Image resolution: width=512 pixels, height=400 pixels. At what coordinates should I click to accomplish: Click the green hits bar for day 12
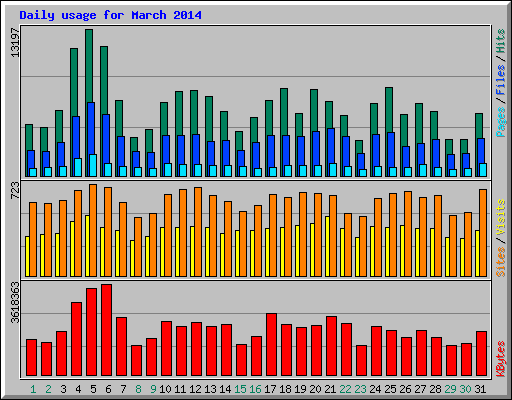click(x=194, y=112)
